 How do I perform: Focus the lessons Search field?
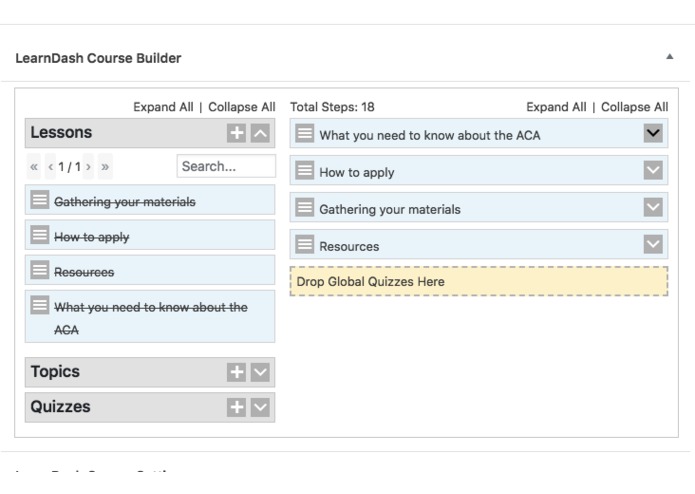pos(225,166)
